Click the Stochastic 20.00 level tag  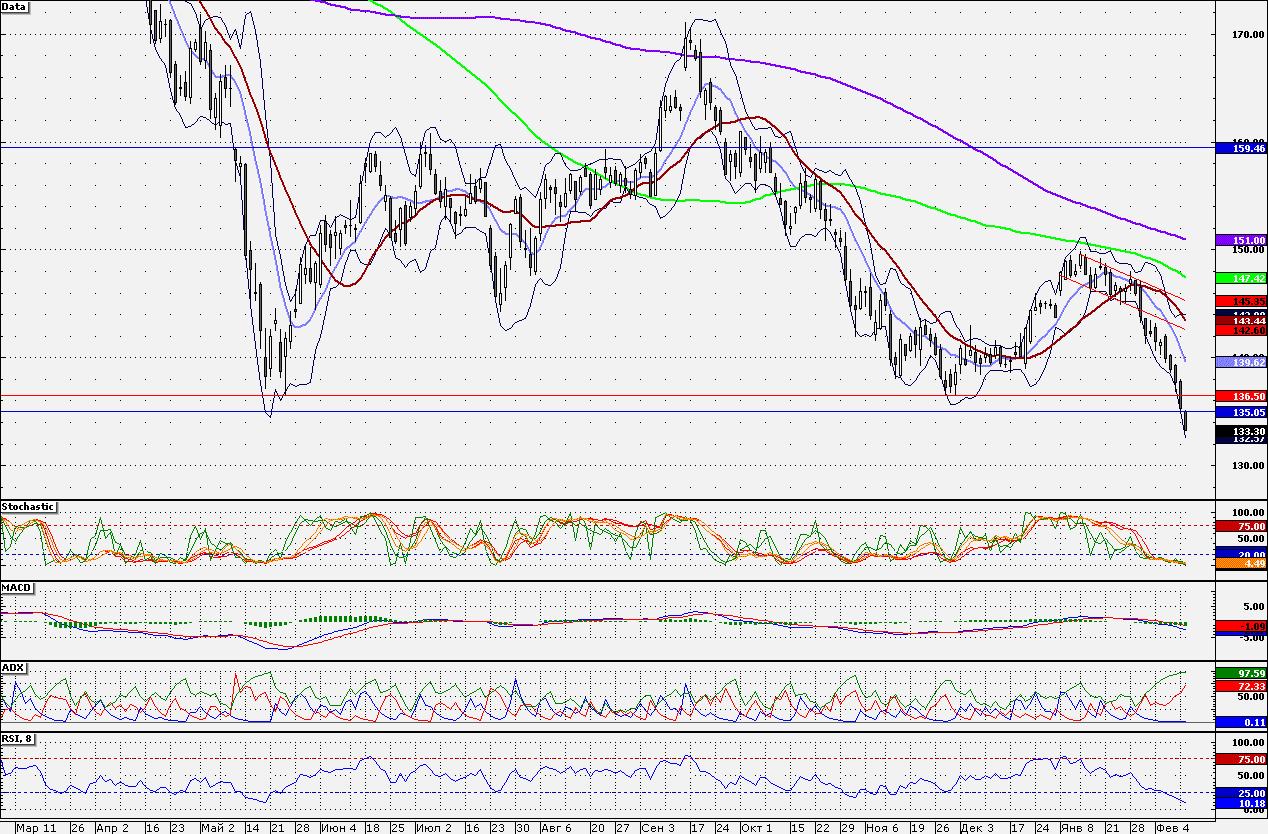[1241, 554]
